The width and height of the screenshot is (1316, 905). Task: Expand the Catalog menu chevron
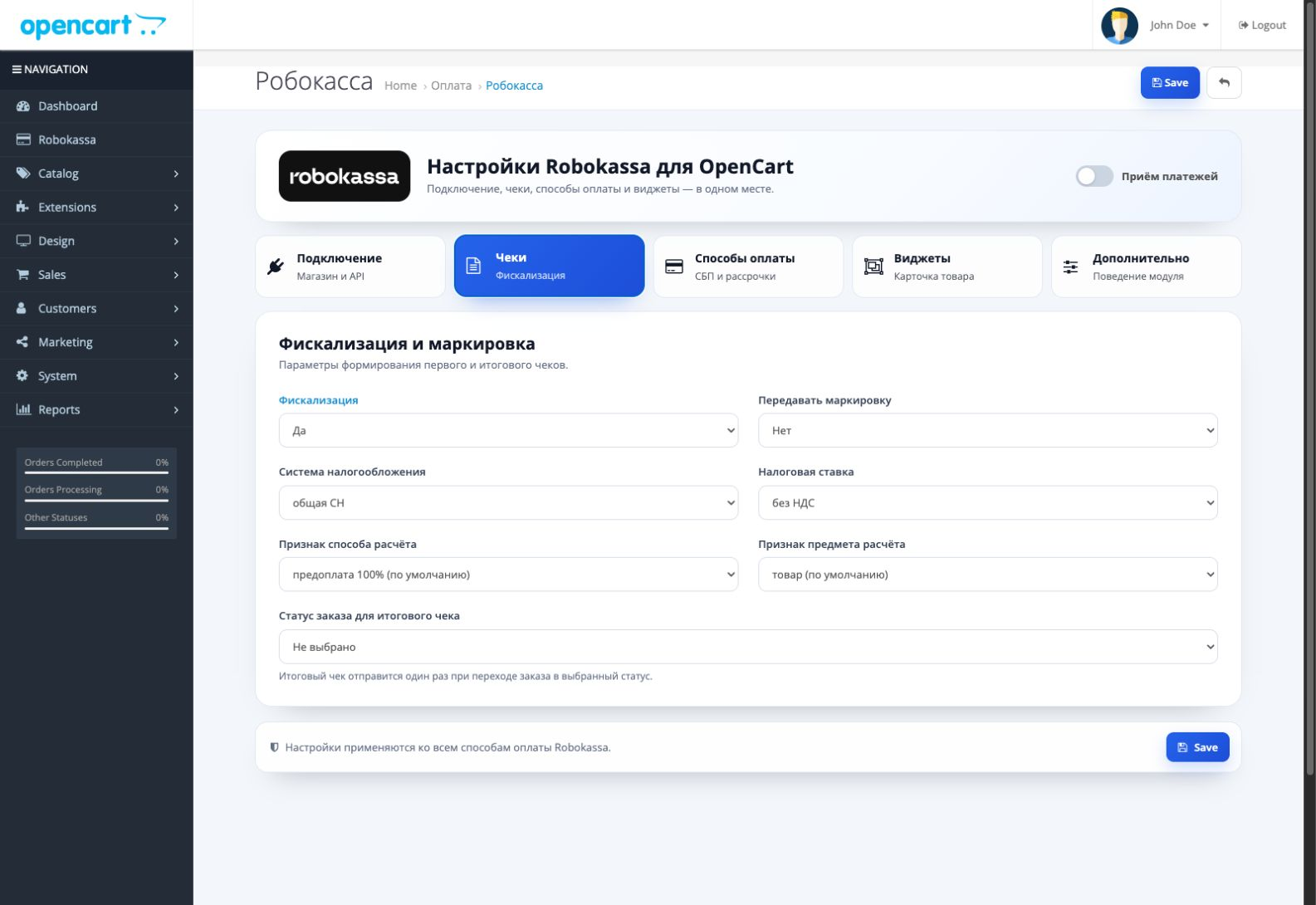(x=176, y=174)
